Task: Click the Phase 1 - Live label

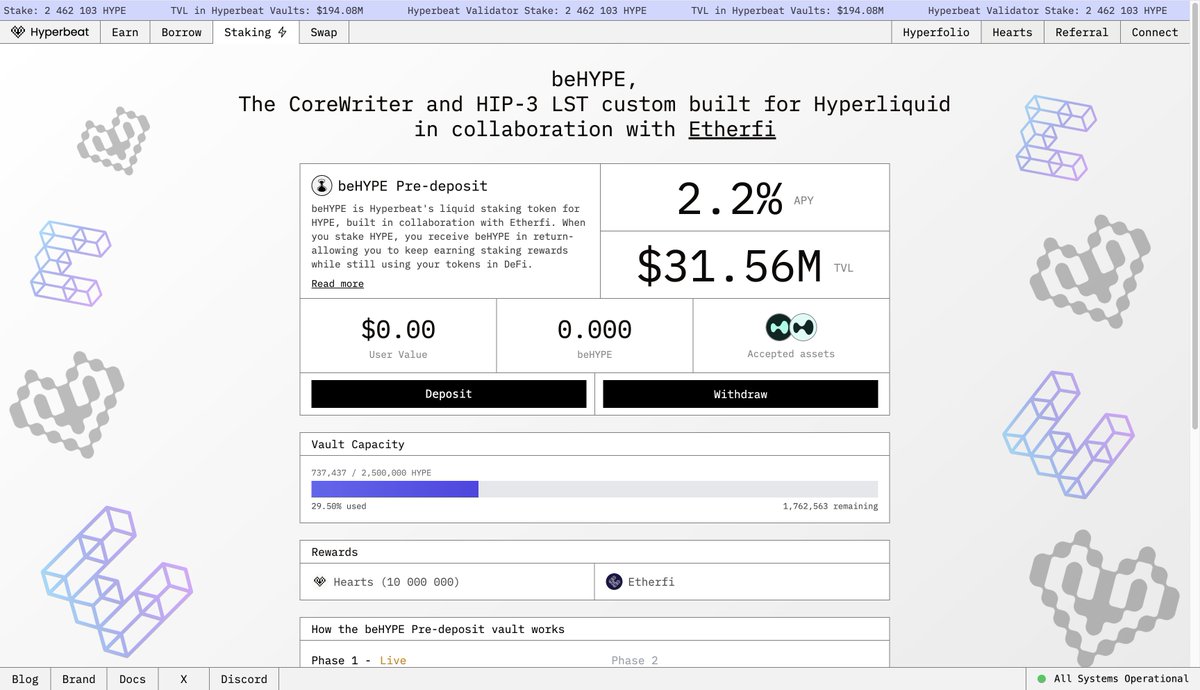Action: click(359, 661)
